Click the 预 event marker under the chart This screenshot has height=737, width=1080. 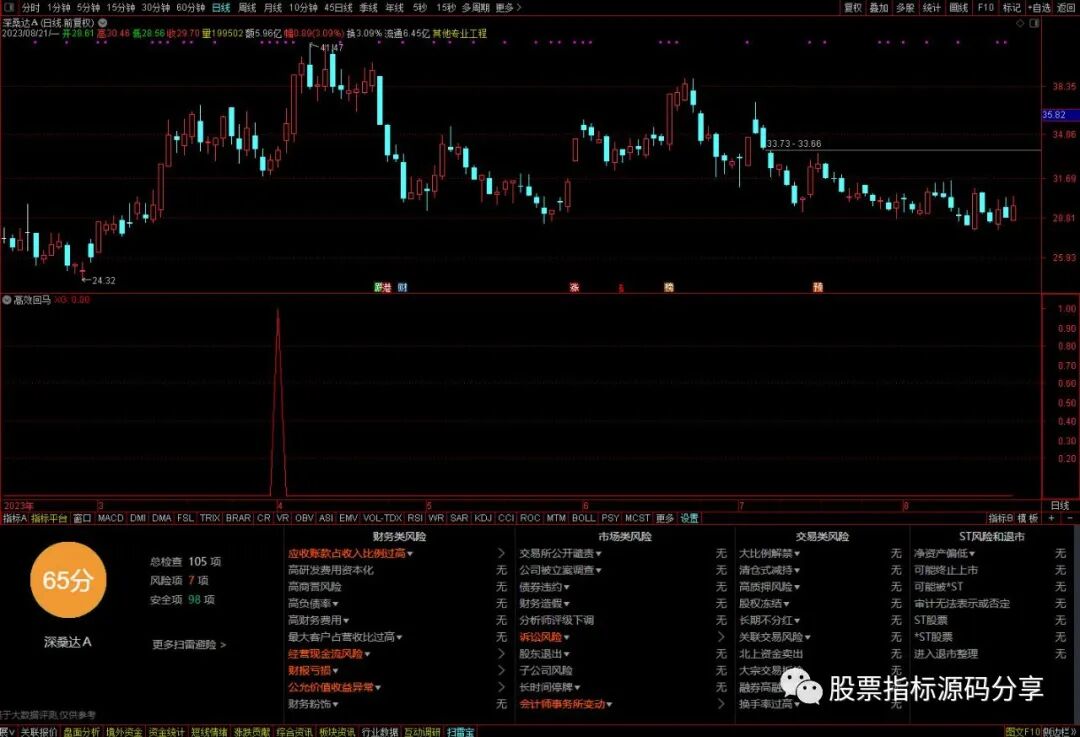coord(818,287)
